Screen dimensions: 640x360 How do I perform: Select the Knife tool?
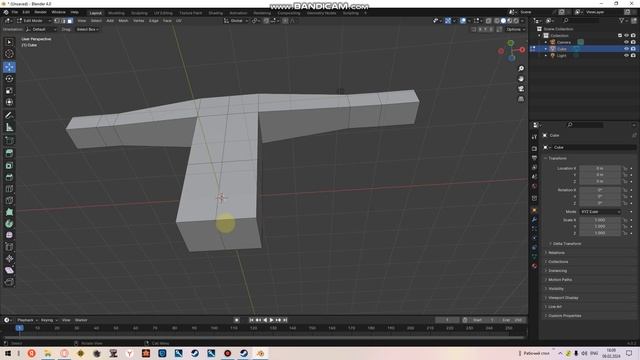click(x=9, y=200)
